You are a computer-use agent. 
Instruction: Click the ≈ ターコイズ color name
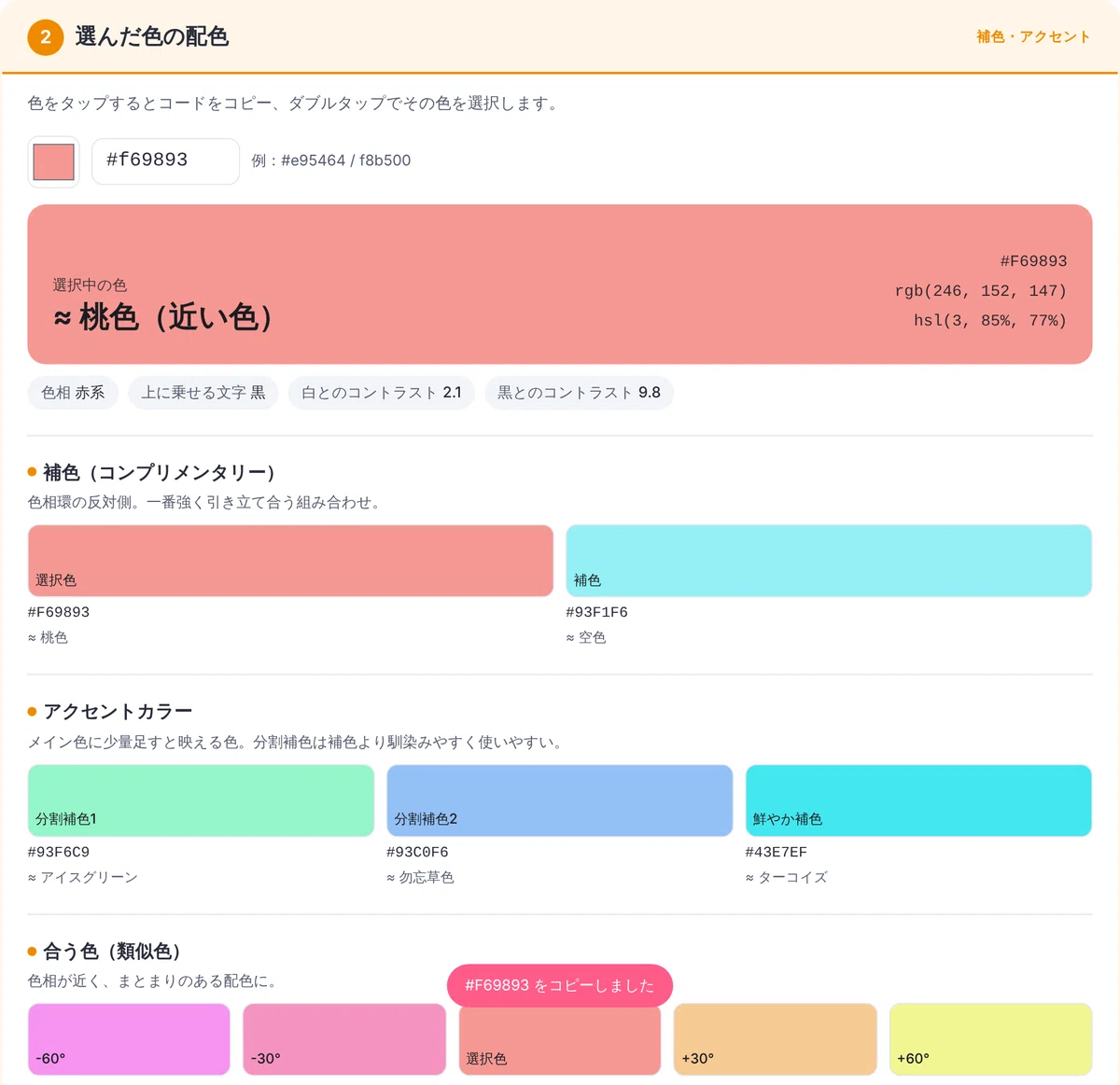tap(786, 877)
